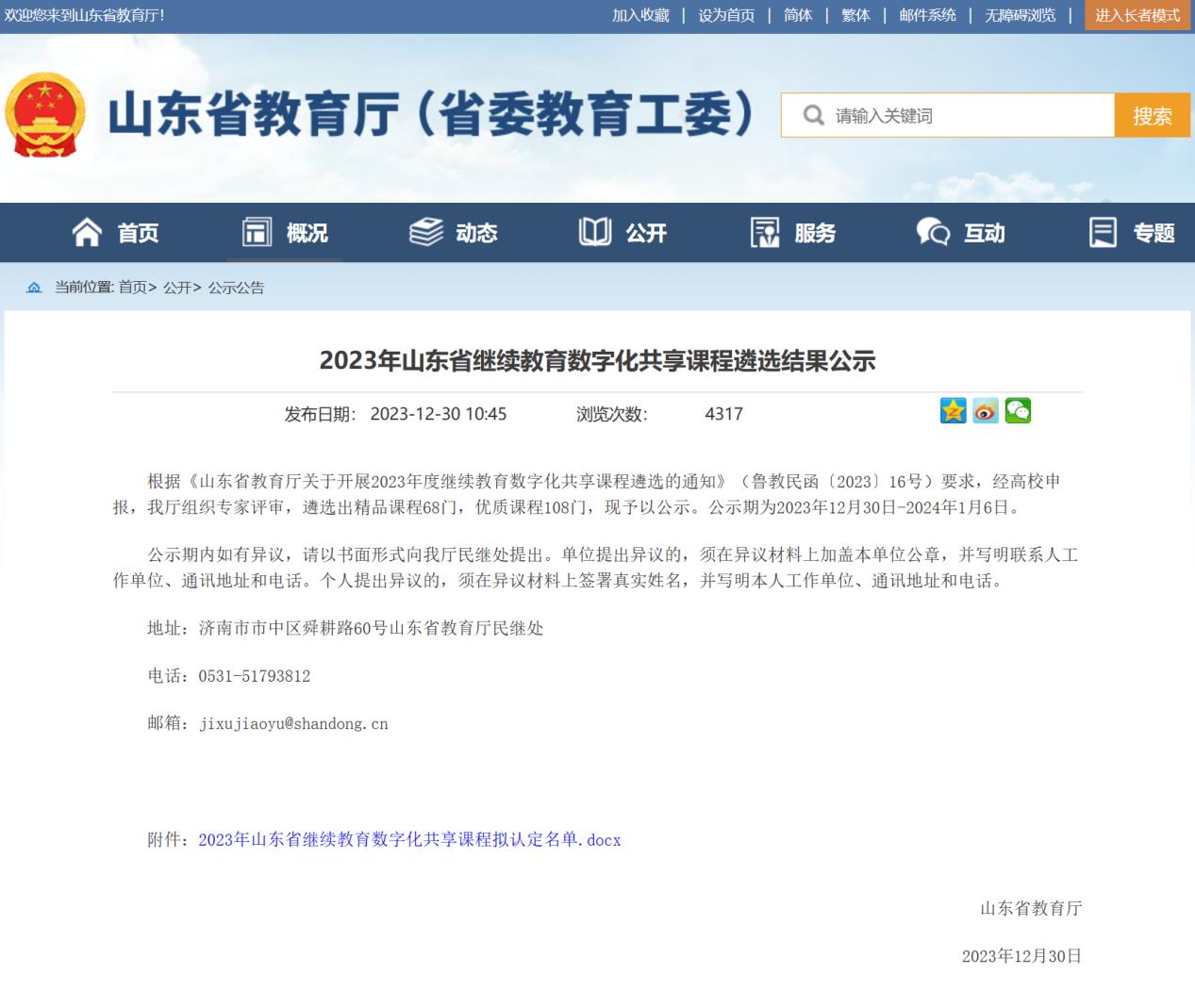
Task: Switch to 简体 Chinese
Action: [x=798, y=15]
